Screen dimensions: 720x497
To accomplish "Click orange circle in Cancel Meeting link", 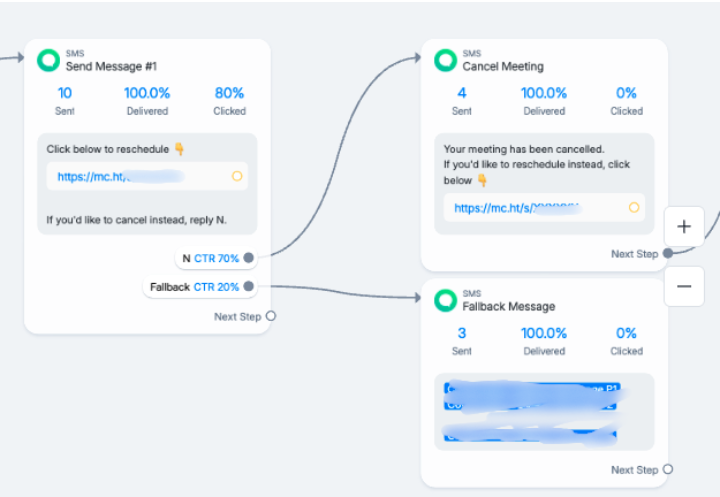I will coord(634,208).
